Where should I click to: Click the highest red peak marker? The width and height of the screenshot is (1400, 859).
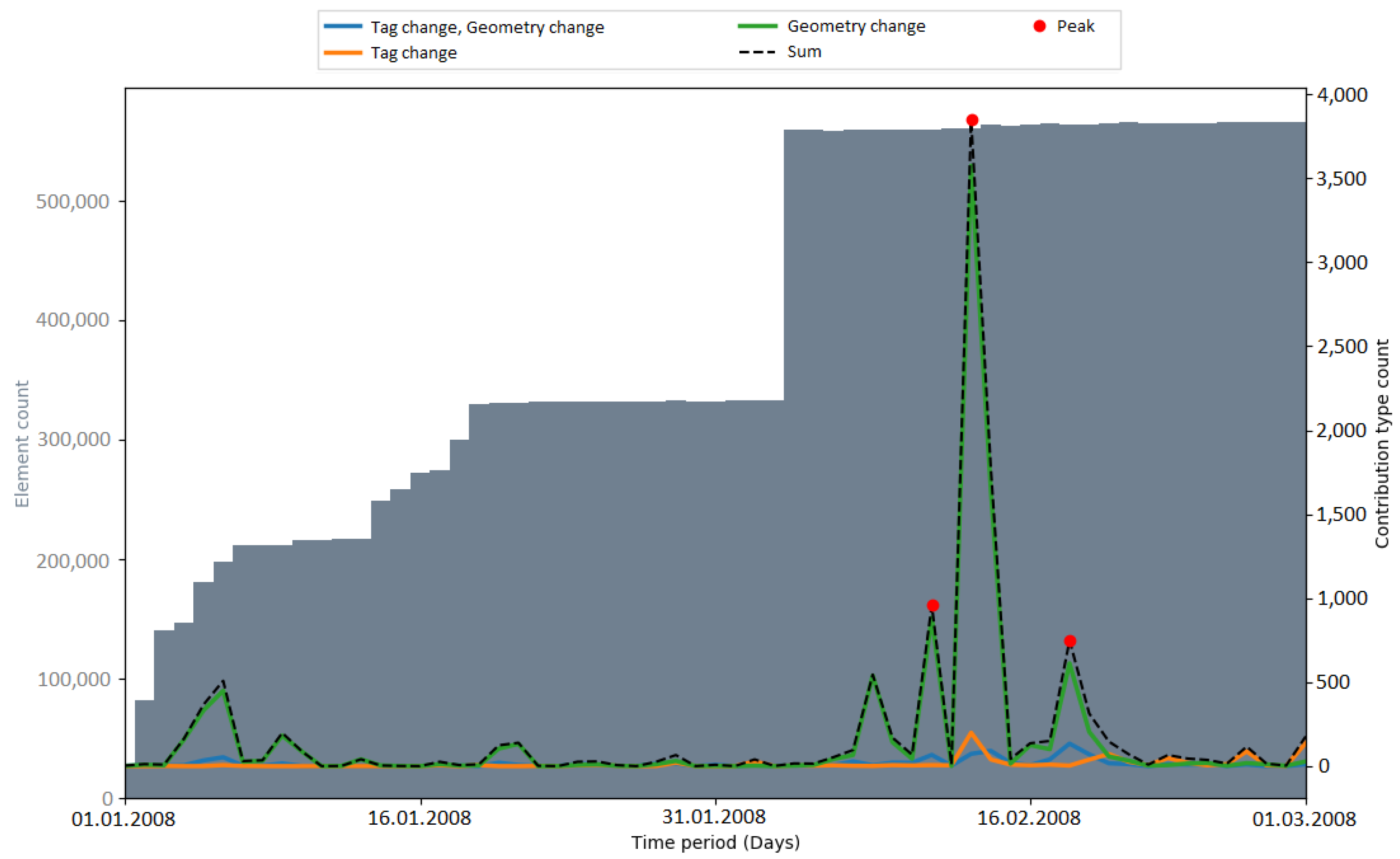click(972, 121)
